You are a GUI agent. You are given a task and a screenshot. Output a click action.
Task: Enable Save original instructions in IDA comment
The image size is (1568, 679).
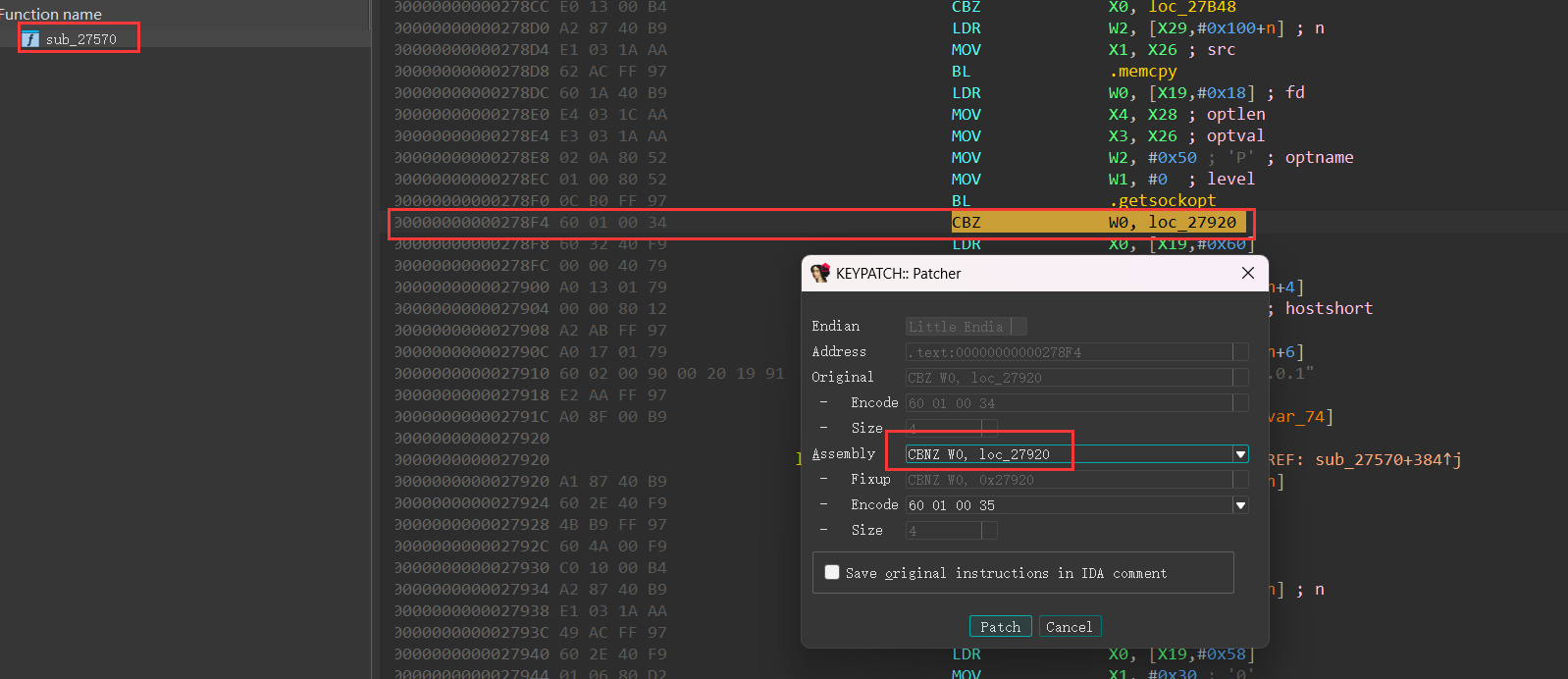pyautogui.click(x=832, y=573)
